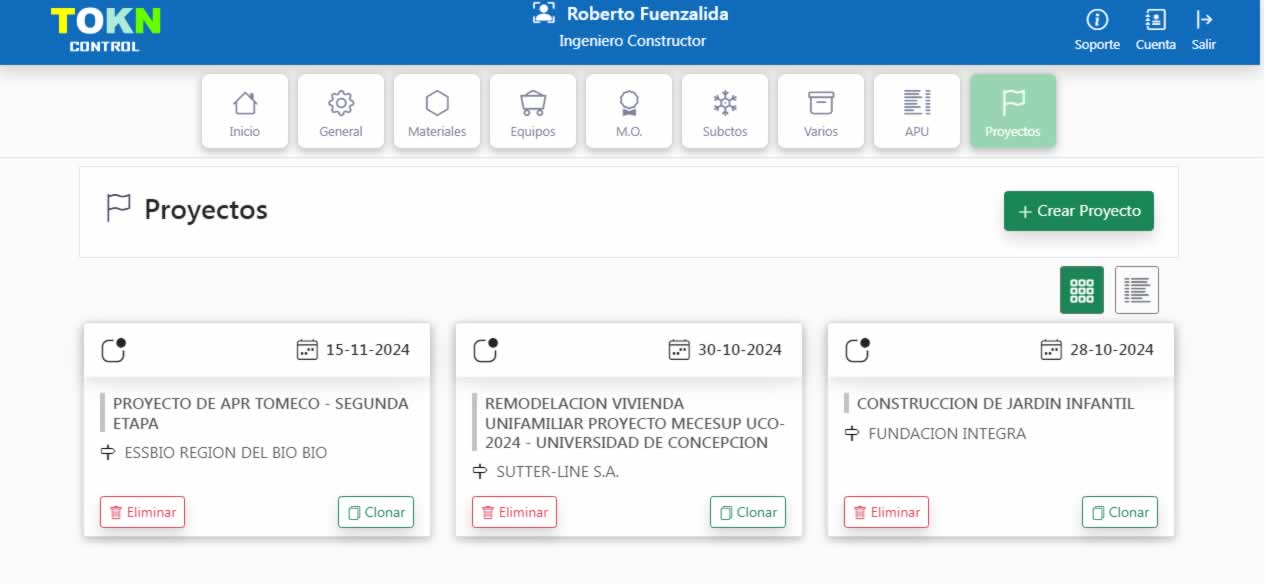The width and height of the screenshot is (1266, 584).
Task: Open the M.O. tab
Action: click(x=629, y=111)
